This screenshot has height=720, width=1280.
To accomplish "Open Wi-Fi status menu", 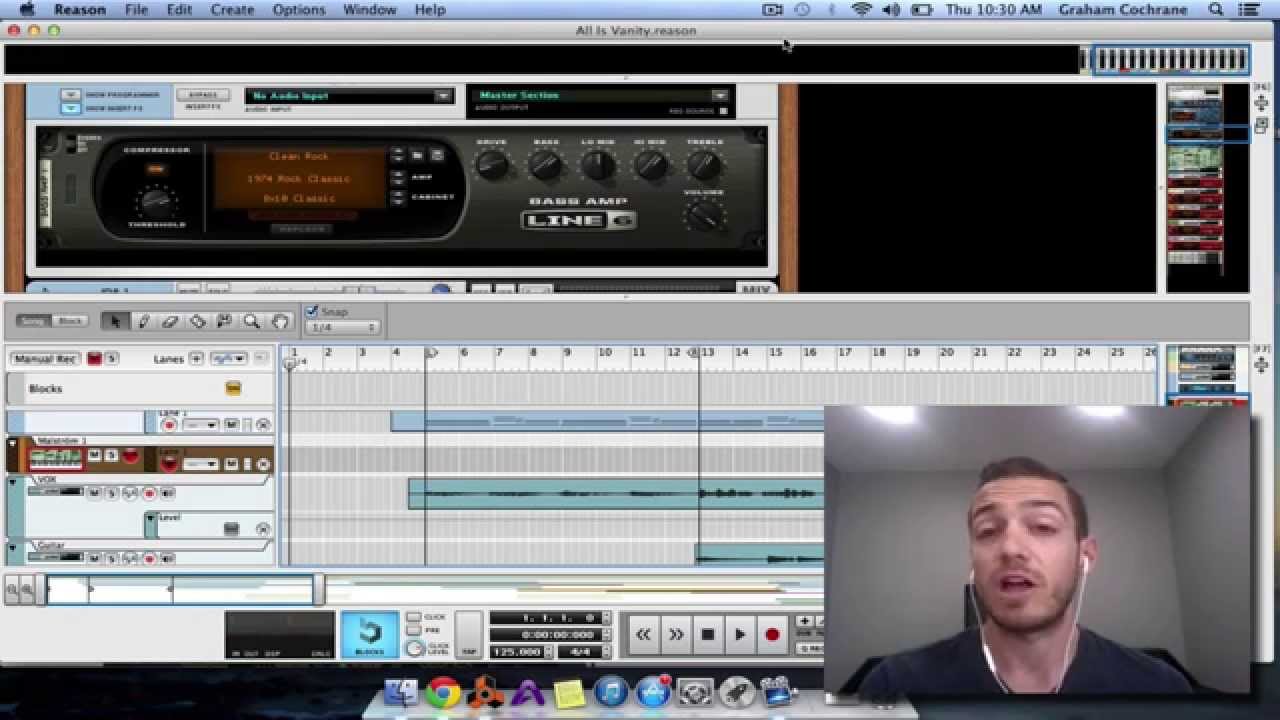I will coord(861,9).
